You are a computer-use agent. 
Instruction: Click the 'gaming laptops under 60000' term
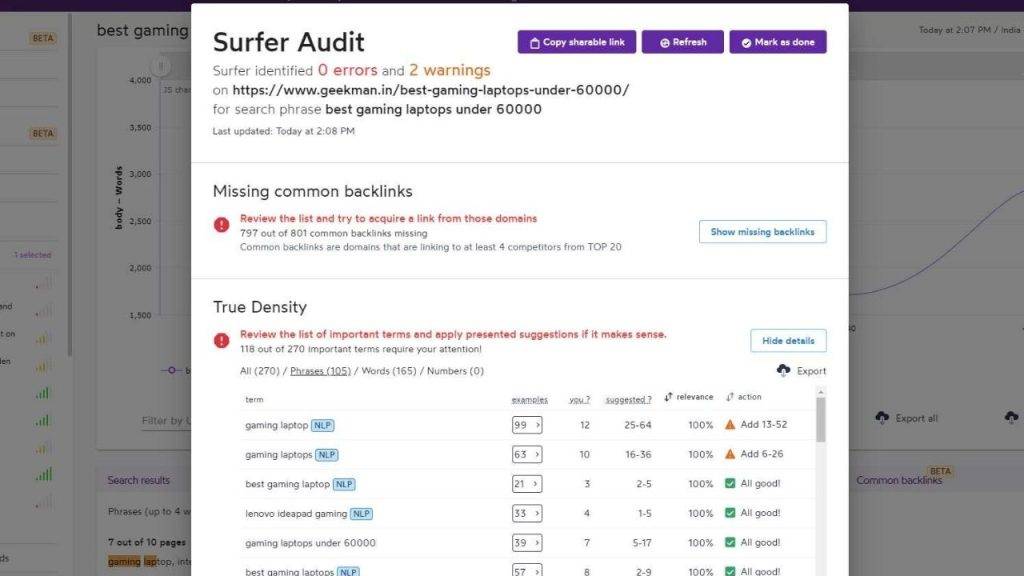310,543
